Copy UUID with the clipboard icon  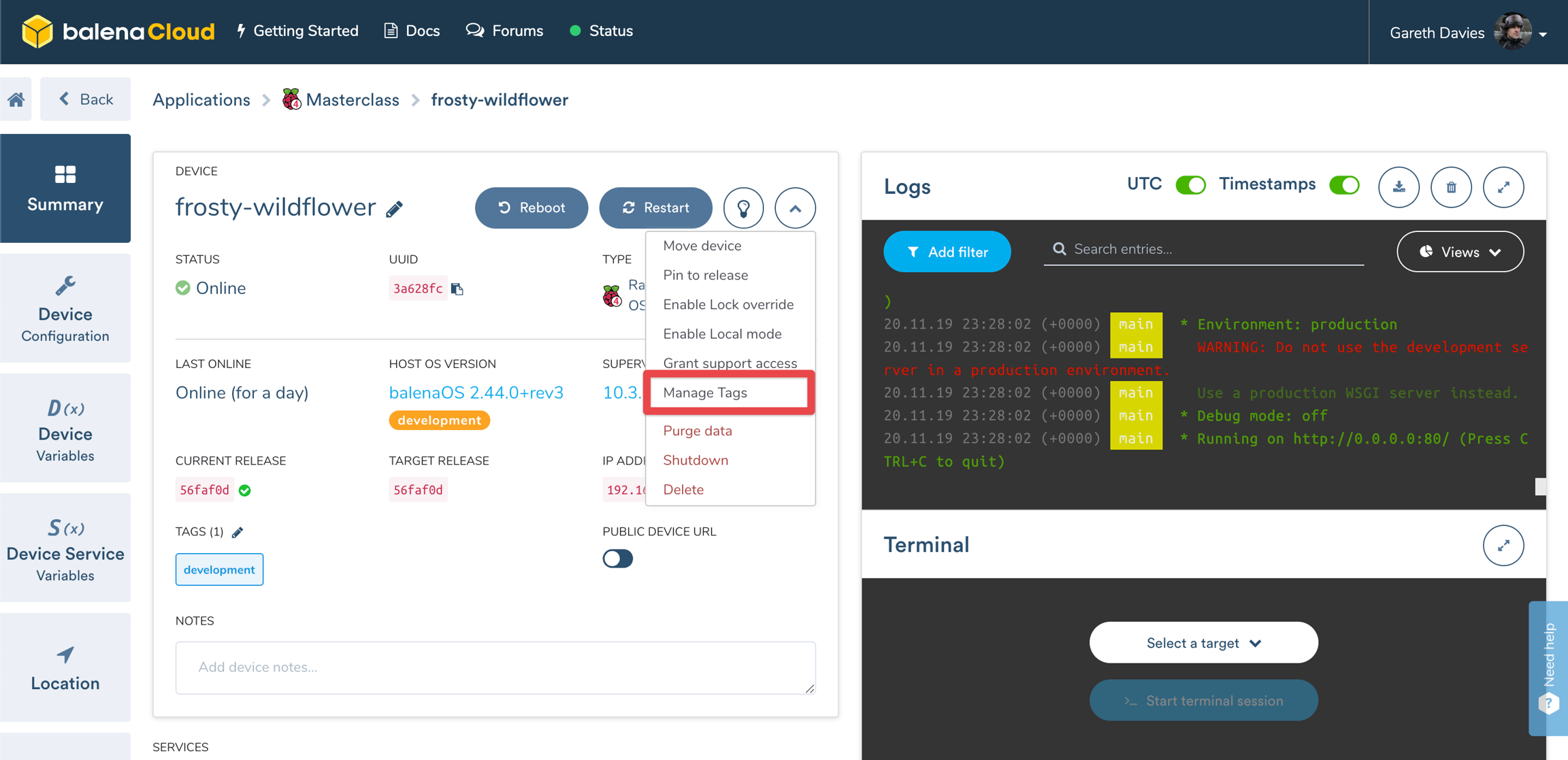[457, 288]
